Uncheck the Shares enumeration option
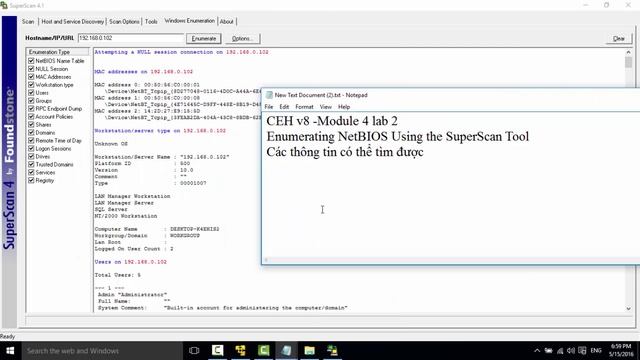640x360 pixels. click(x=31, y=124)
